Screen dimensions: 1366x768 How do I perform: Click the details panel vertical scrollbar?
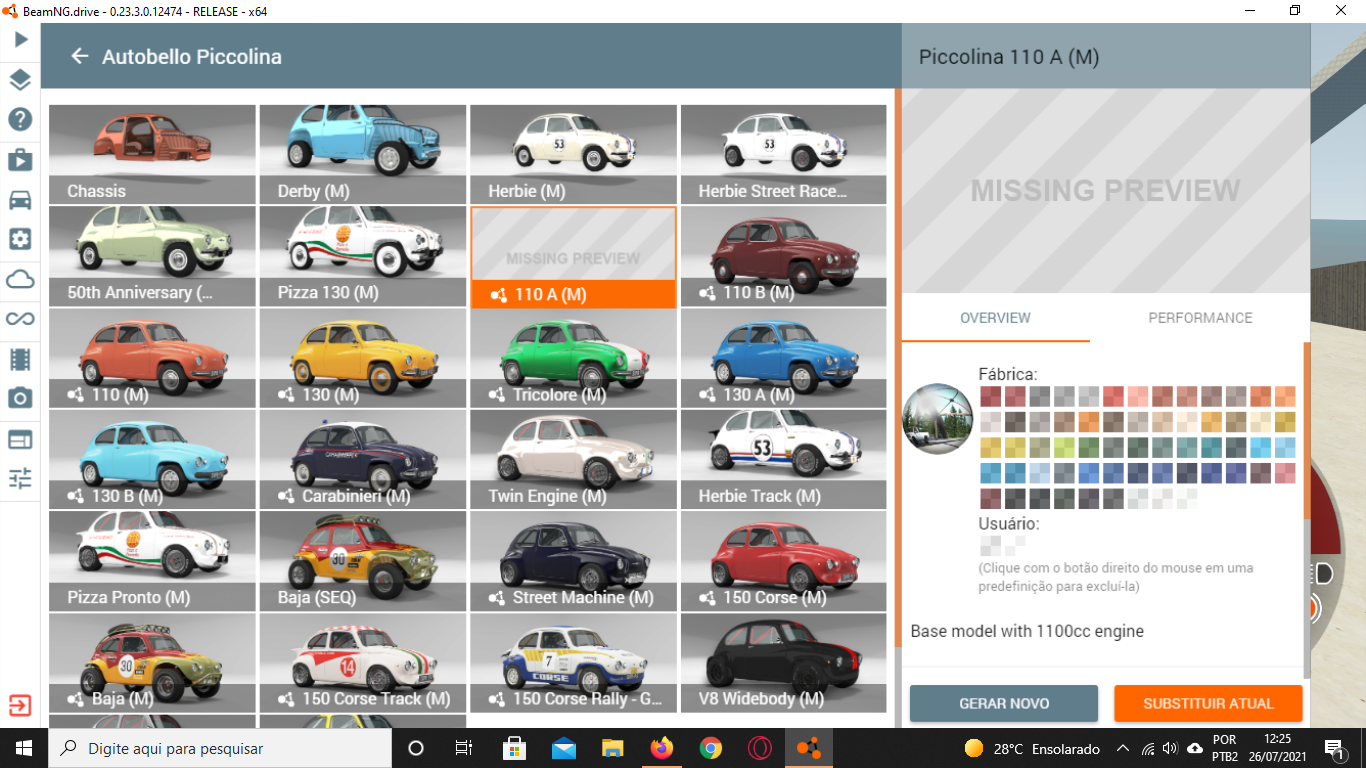click(x=1306, y=430)
